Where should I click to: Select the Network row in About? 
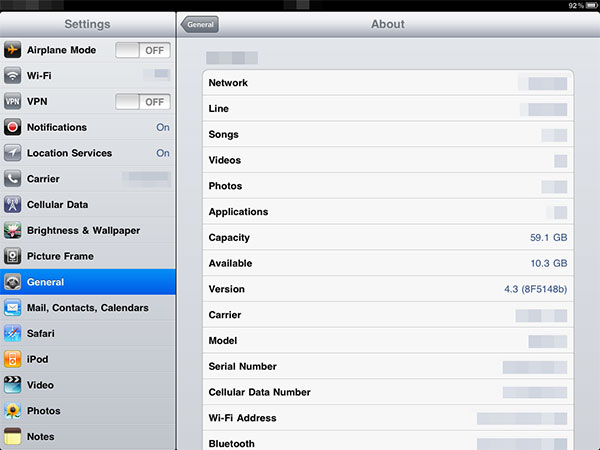point(388,83)
